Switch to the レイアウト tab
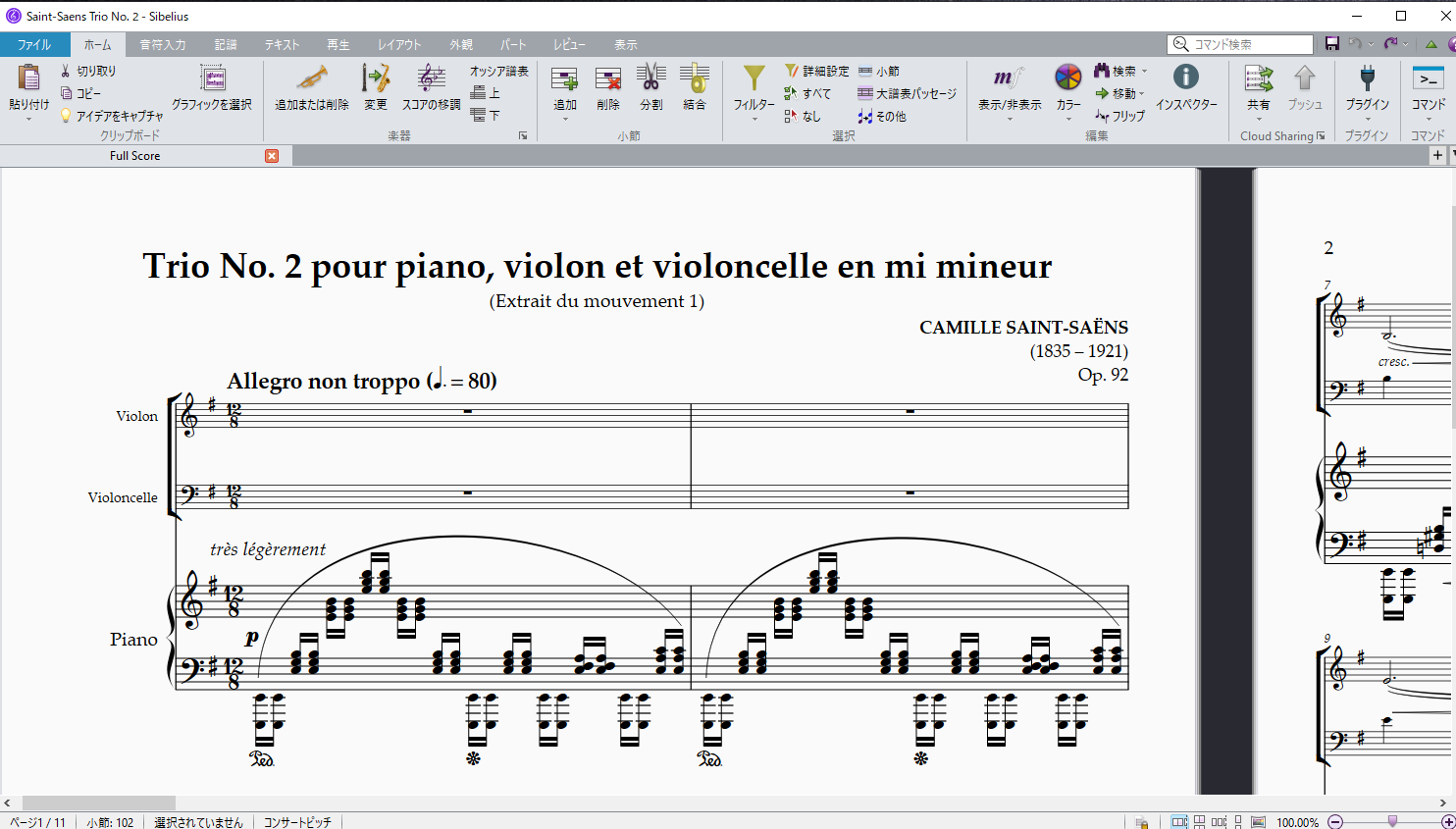 coord(399,44)
